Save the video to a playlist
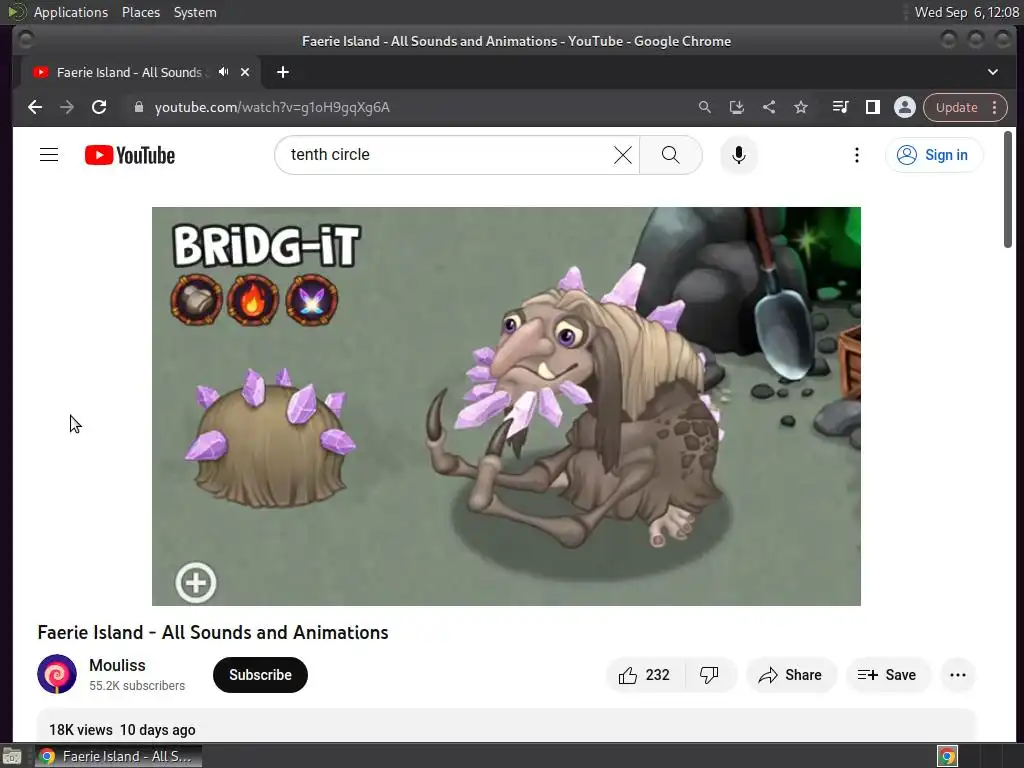 pyautogui.click(x=887, y=675)
